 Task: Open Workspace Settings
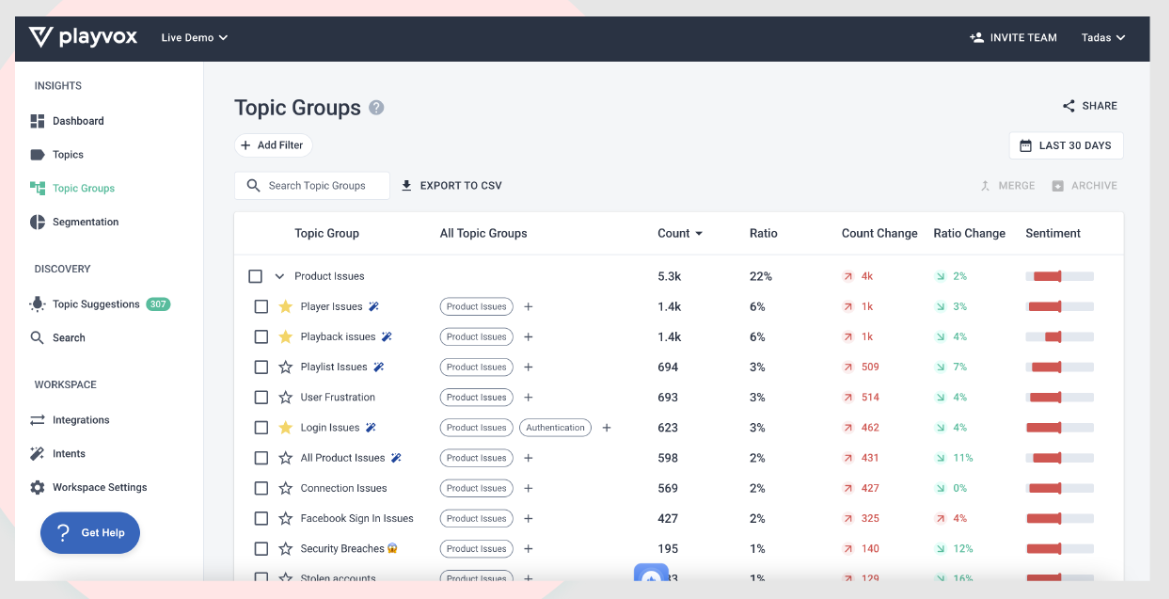click(x=88, y=487)
